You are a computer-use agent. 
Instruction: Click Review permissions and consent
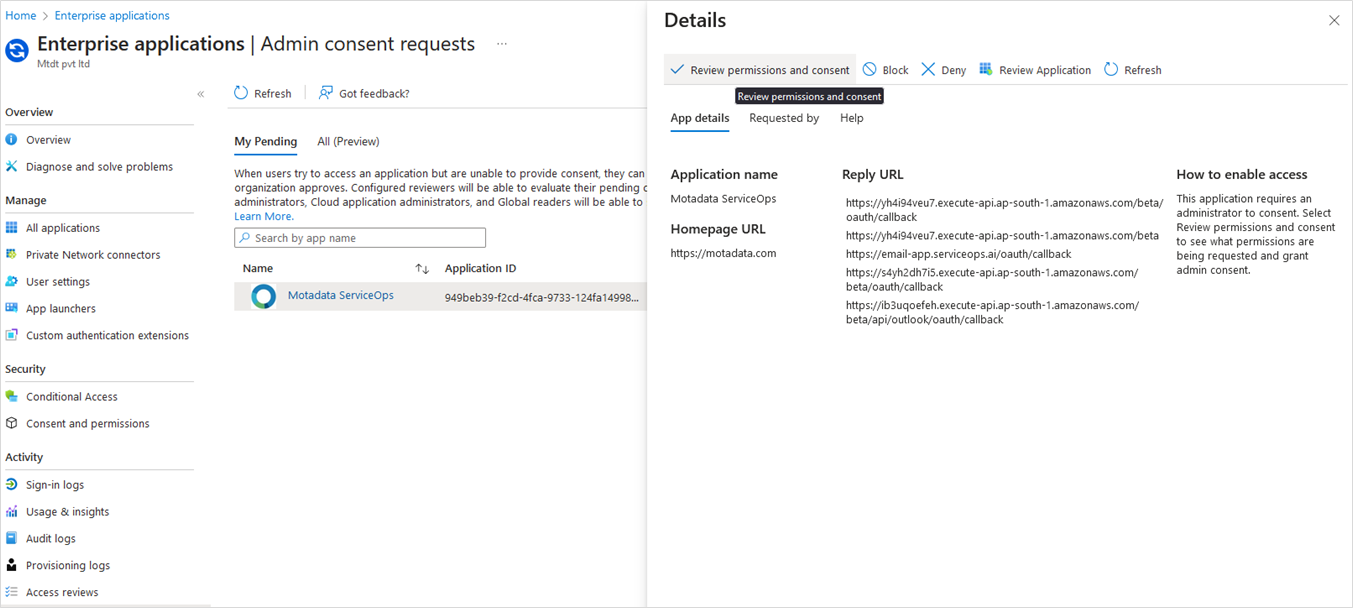click(759, 69)
